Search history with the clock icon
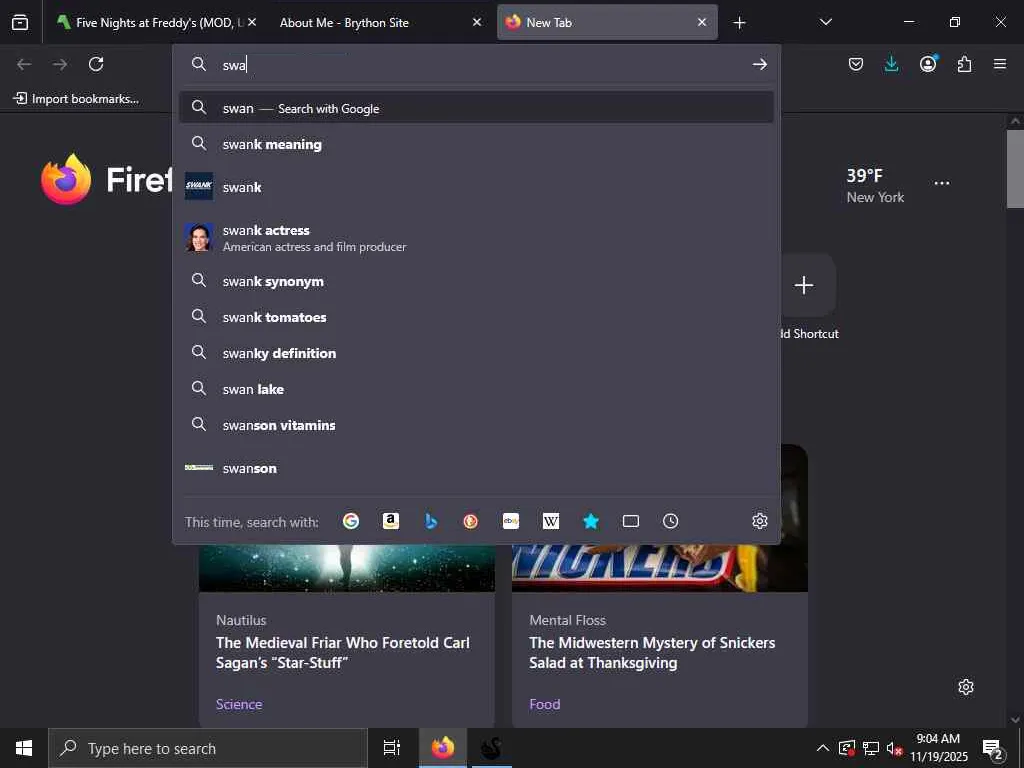 click(x=671, y=521)
